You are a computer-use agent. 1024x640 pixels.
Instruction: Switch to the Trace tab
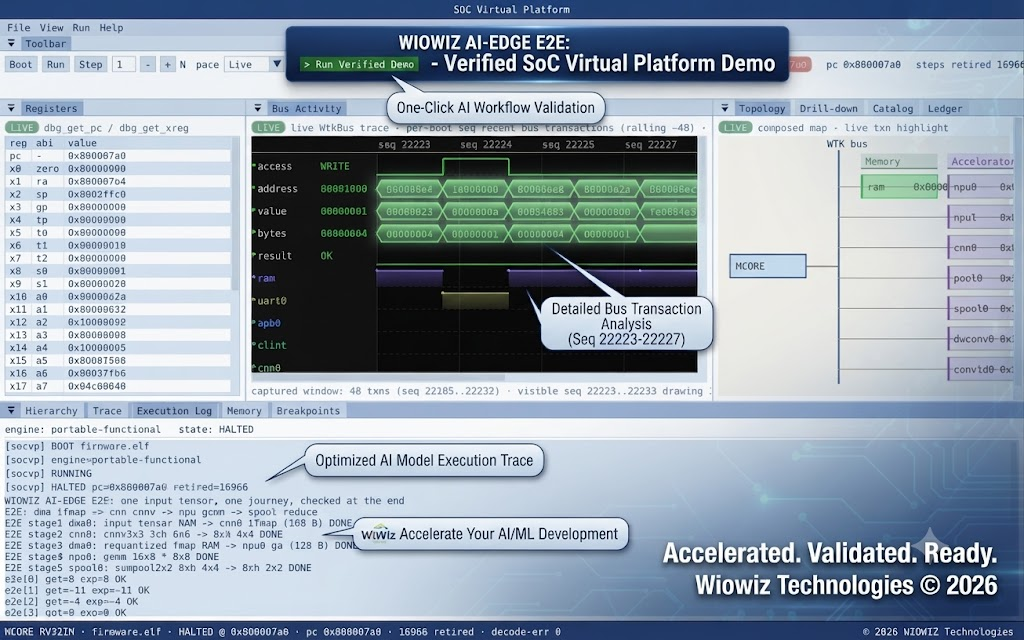[107, 411]
